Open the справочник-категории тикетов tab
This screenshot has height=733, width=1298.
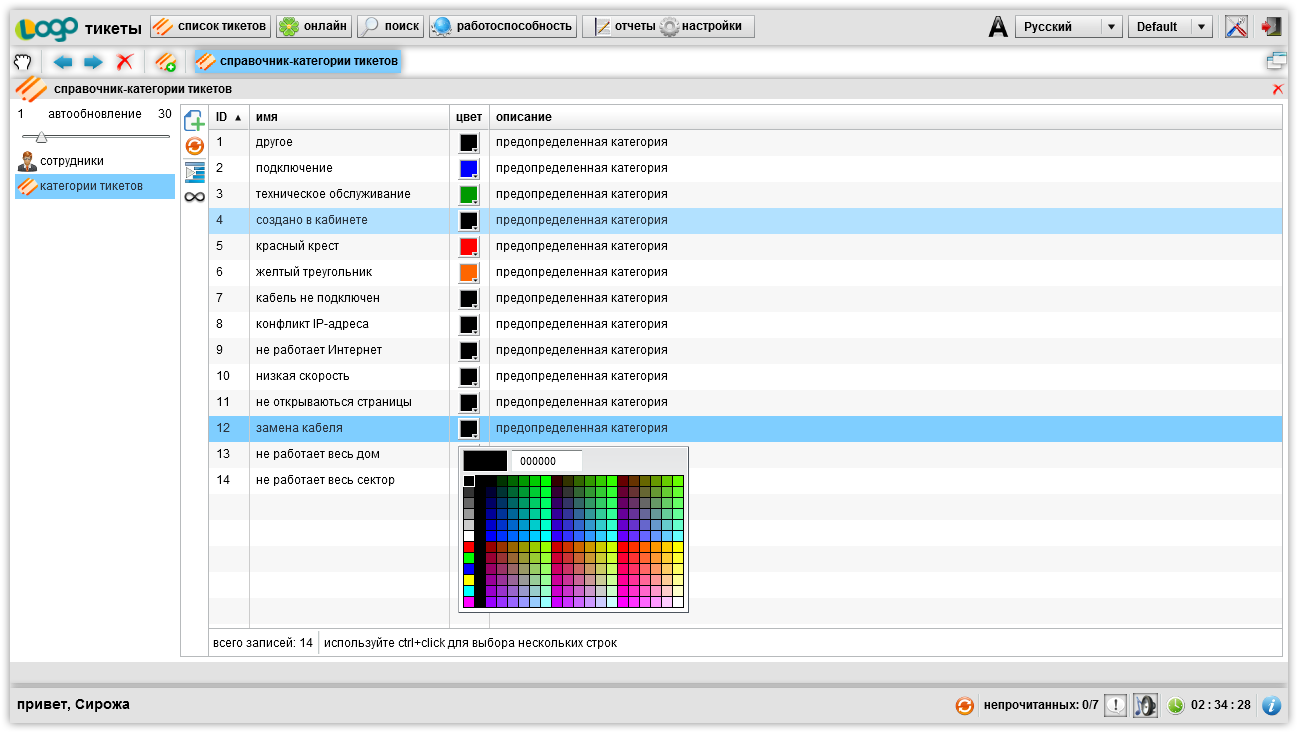pos(298,62)
